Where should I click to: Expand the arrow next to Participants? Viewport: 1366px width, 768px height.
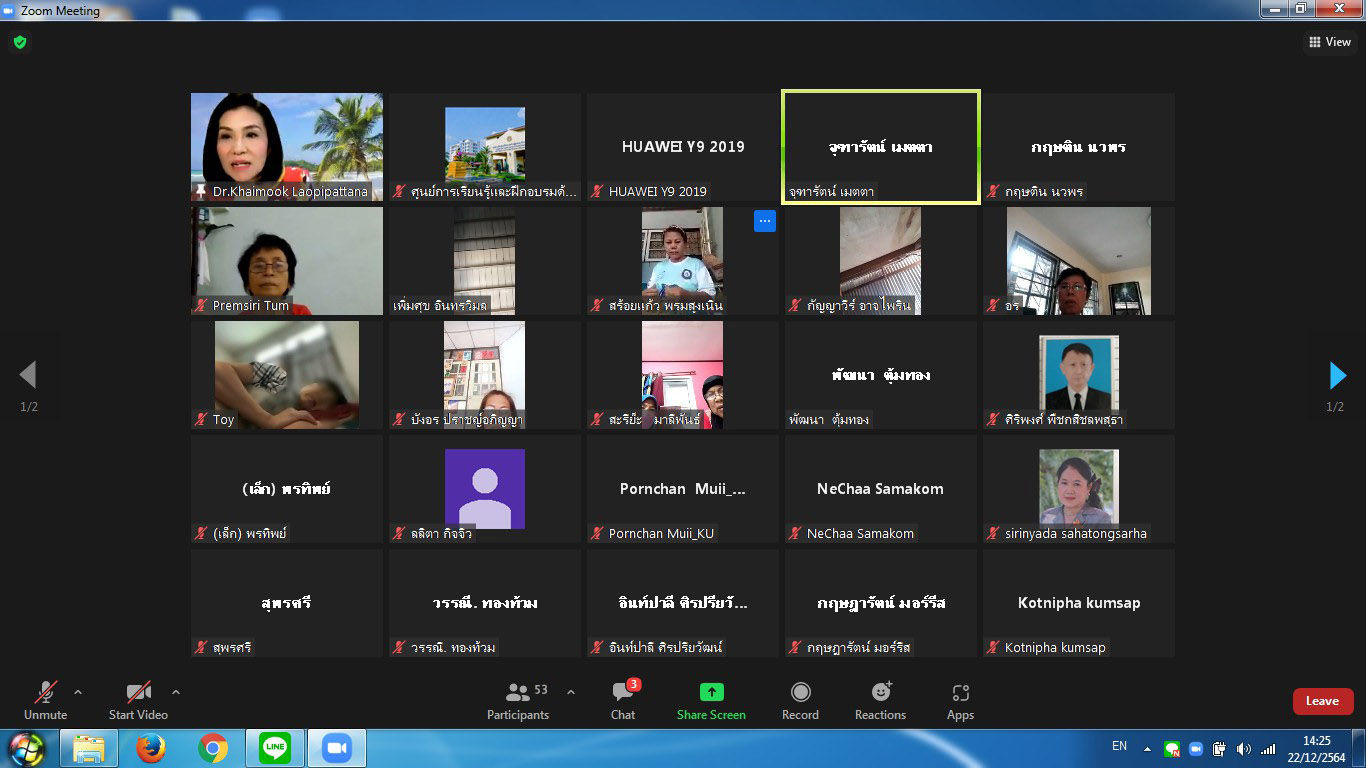[x=571, y=692]
